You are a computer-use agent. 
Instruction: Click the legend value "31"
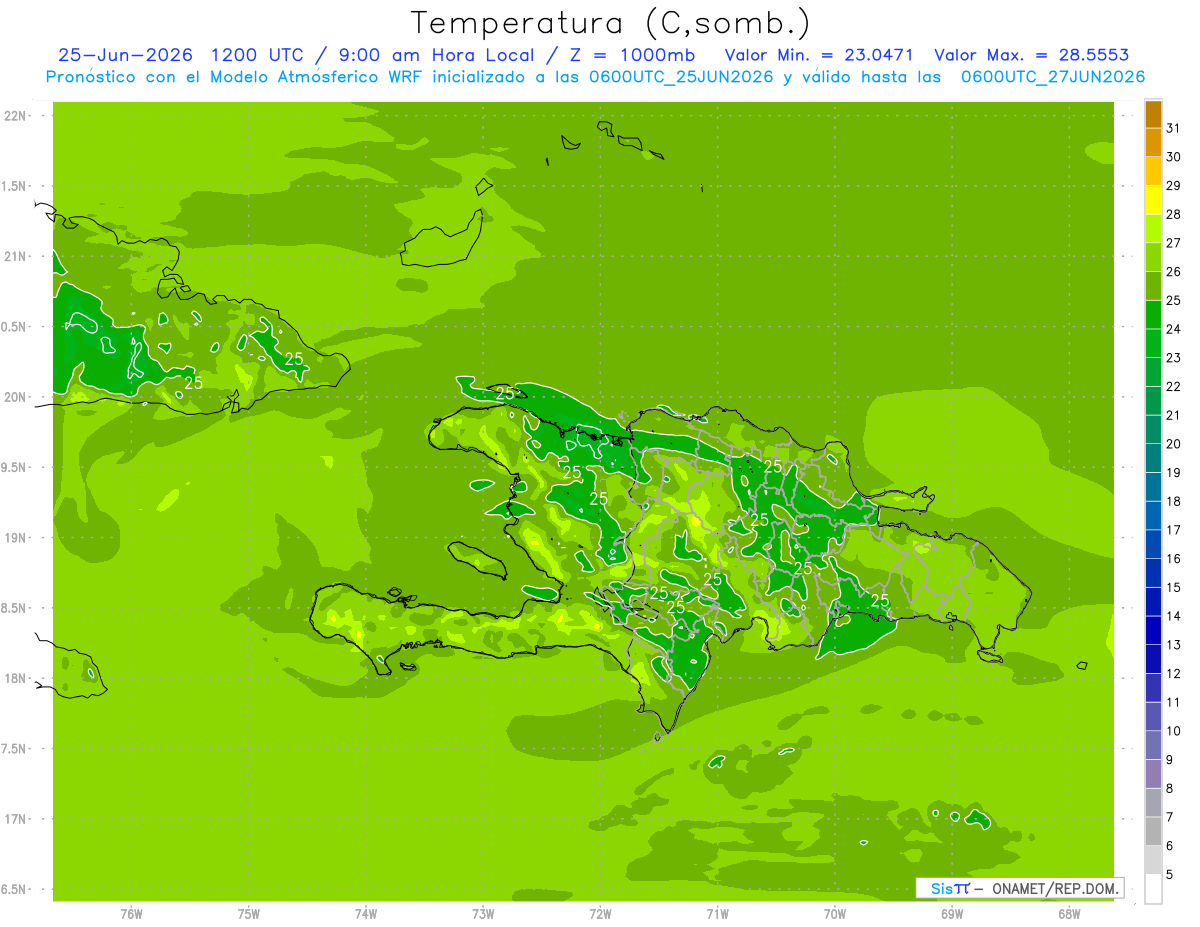[1173, 128]
